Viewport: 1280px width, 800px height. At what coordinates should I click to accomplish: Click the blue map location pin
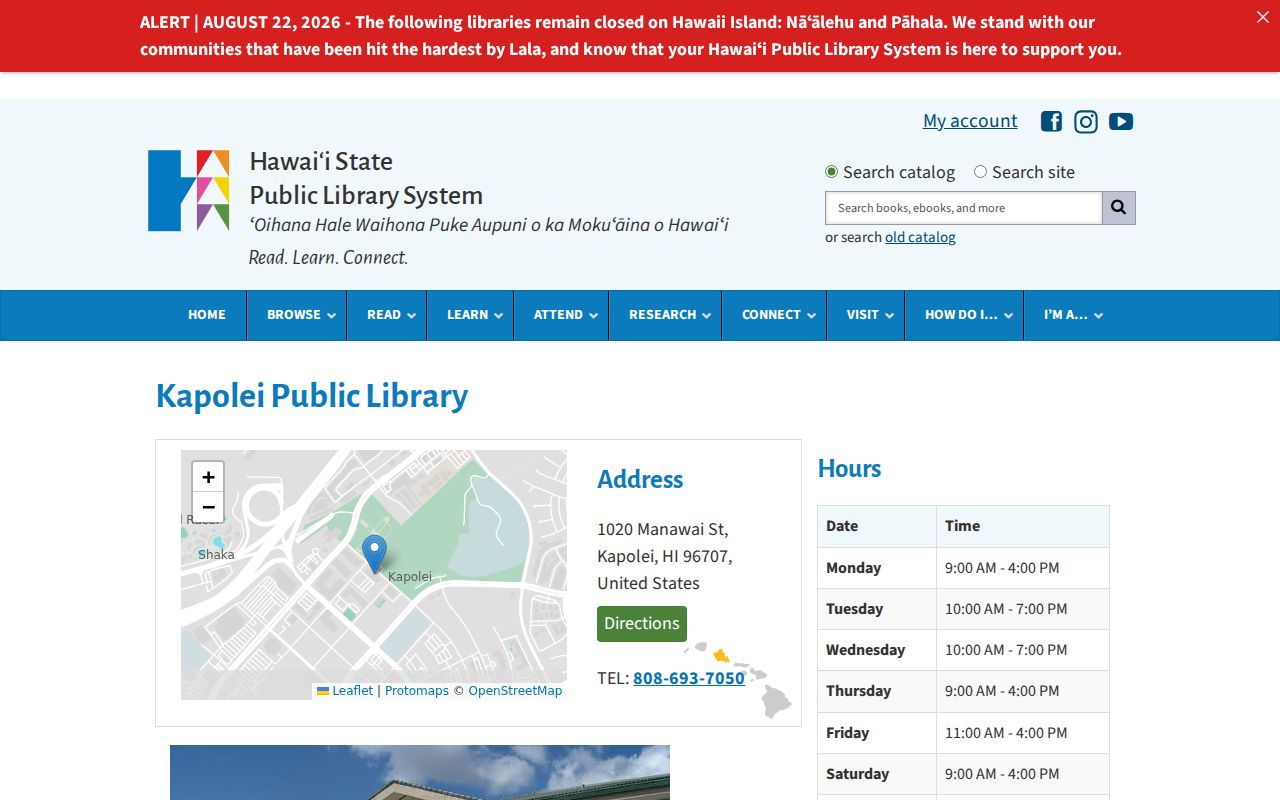[x=374, y=554]
